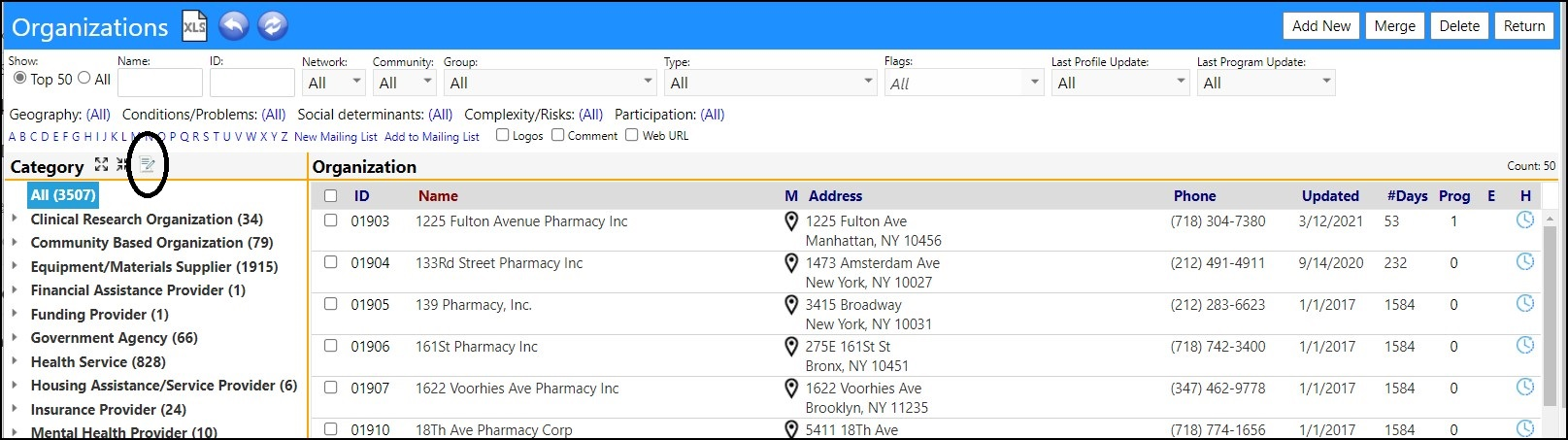View history clock for 161St Pharmacy Inc
The width and height of the screenshot is (1568, 440).
point(1525,346)
